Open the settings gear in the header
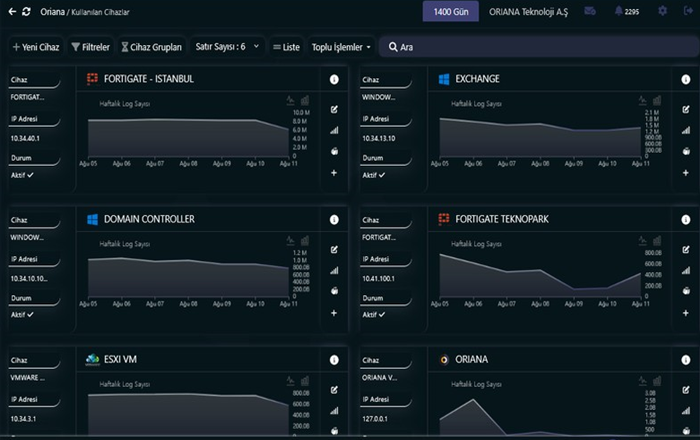This screenshot has height=440, width=700. tap(662, 11)
